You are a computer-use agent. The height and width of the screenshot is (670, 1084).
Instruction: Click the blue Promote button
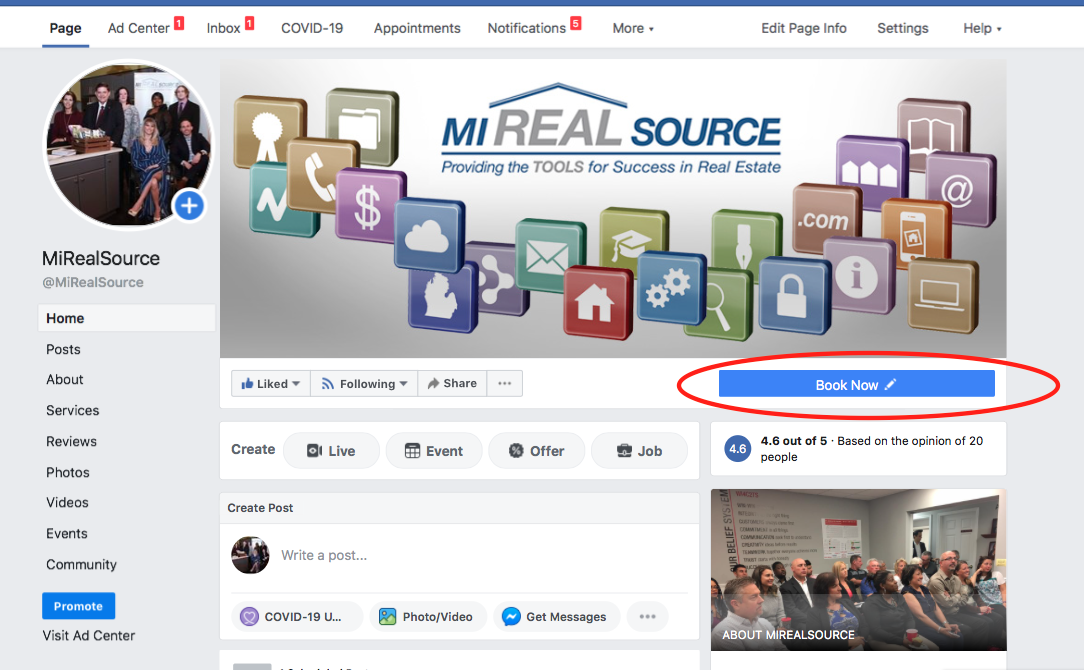click(78, 606)
